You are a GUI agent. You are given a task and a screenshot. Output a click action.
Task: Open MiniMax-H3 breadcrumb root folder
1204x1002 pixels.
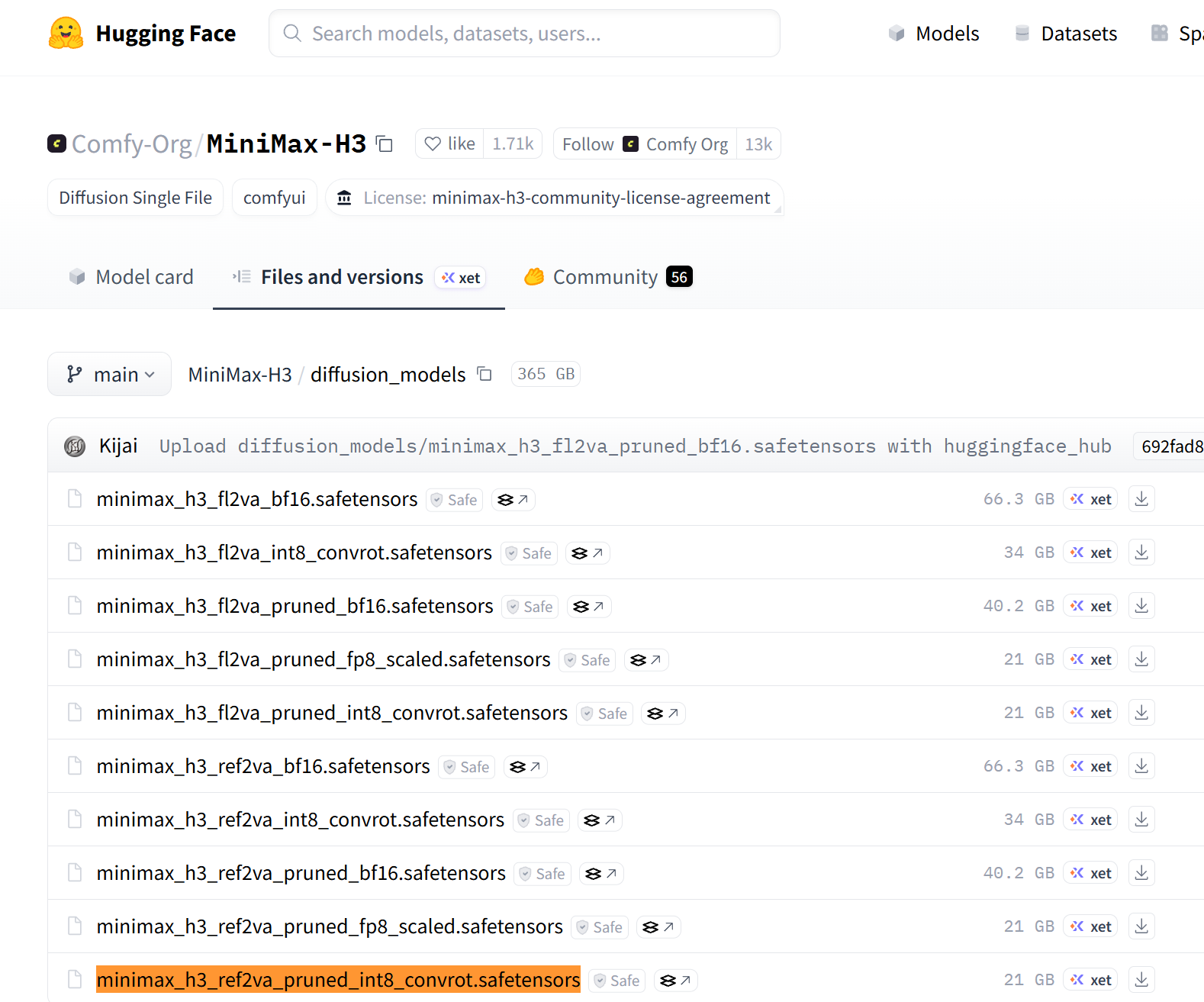click(x=240, y=375)
